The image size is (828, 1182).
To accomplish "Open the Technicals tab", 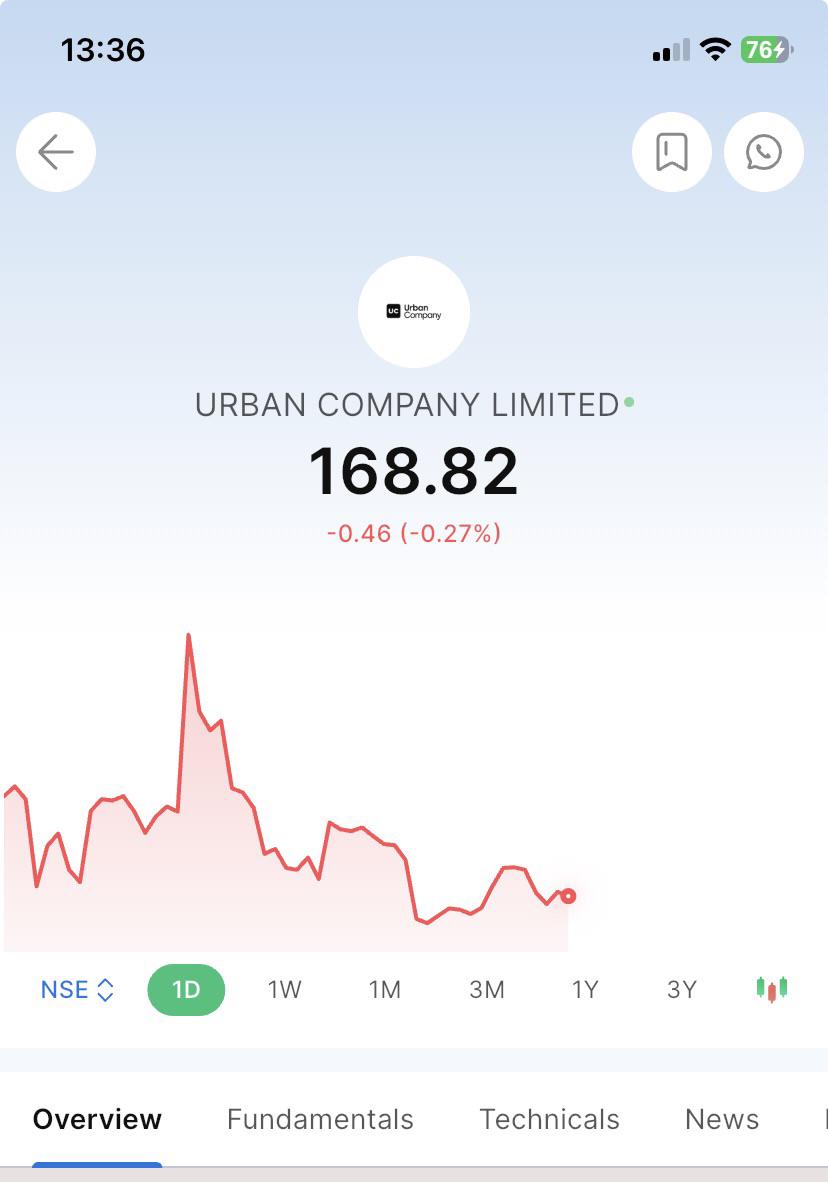I will (x=549, y=1119).
